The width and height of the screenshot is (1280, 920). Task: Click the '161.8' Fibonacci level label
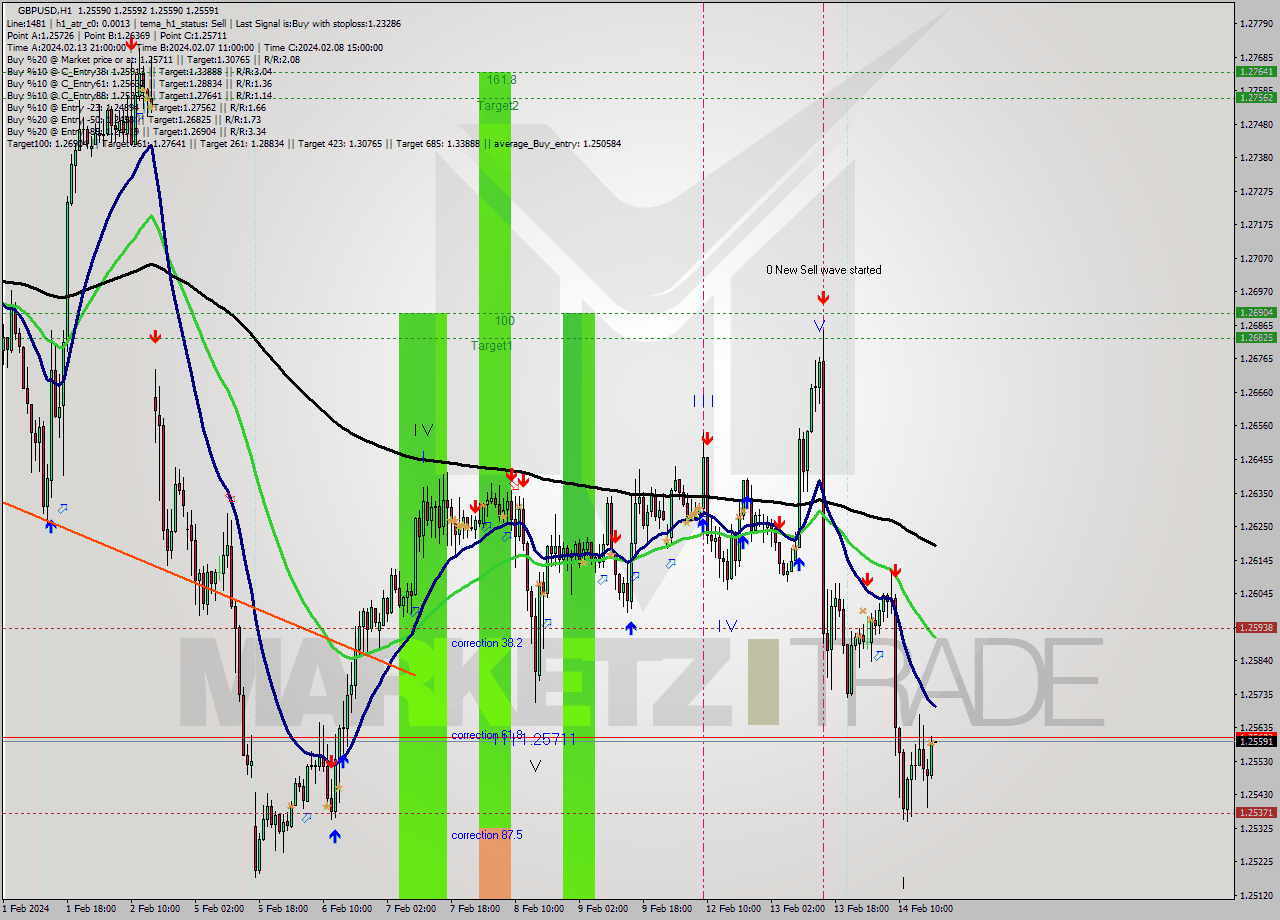point(502,79)
